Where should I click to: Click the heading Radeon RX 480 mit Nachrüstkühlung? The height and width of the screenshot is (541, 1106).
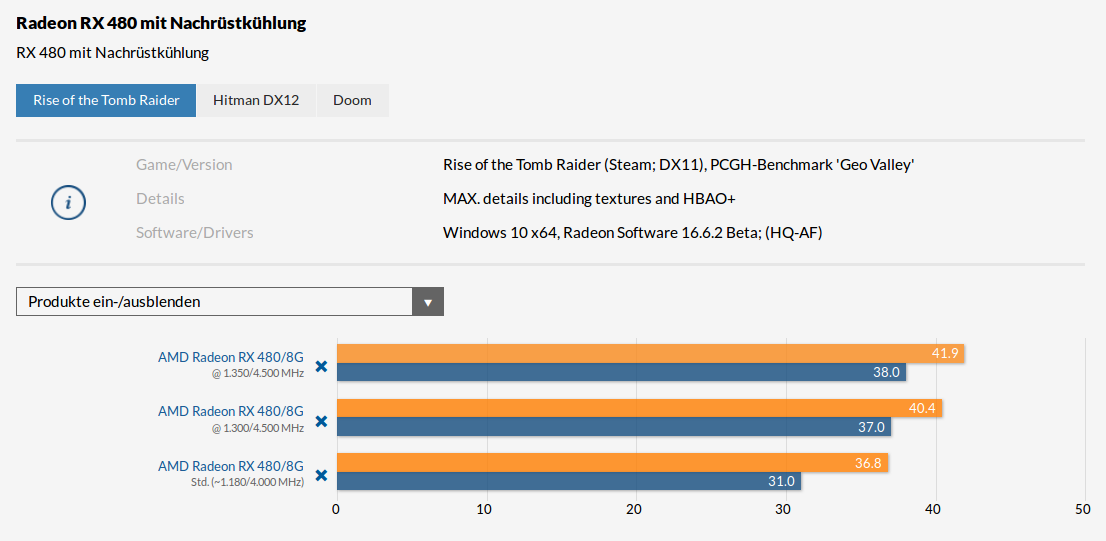click(161, 23)
